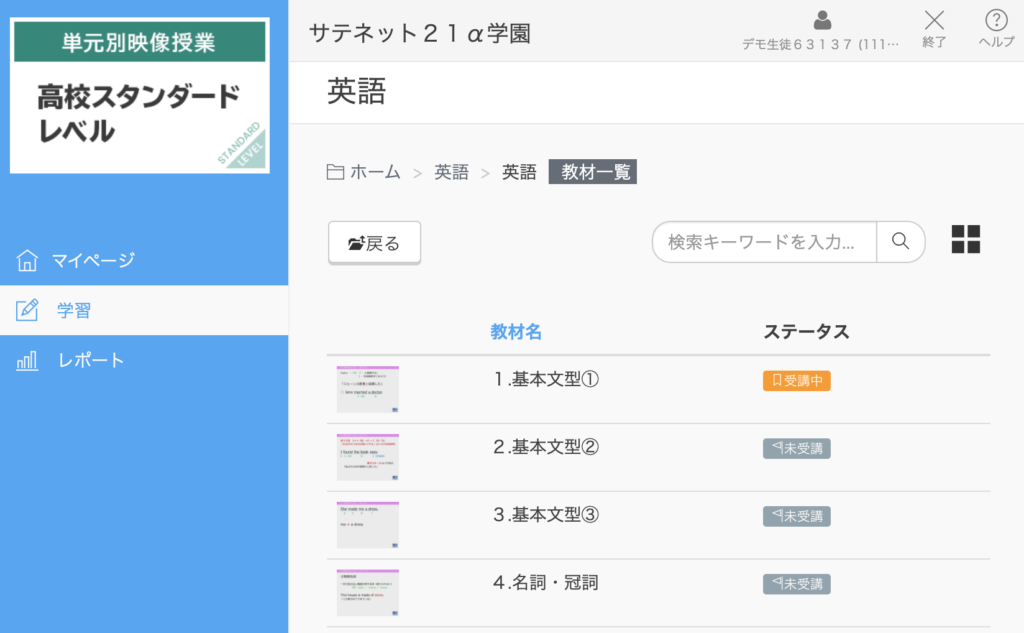Image resolution: width=1024 pixels, height=633 pixels.
Task: Open the lesson 2.基本文型②
Action: 545,447
